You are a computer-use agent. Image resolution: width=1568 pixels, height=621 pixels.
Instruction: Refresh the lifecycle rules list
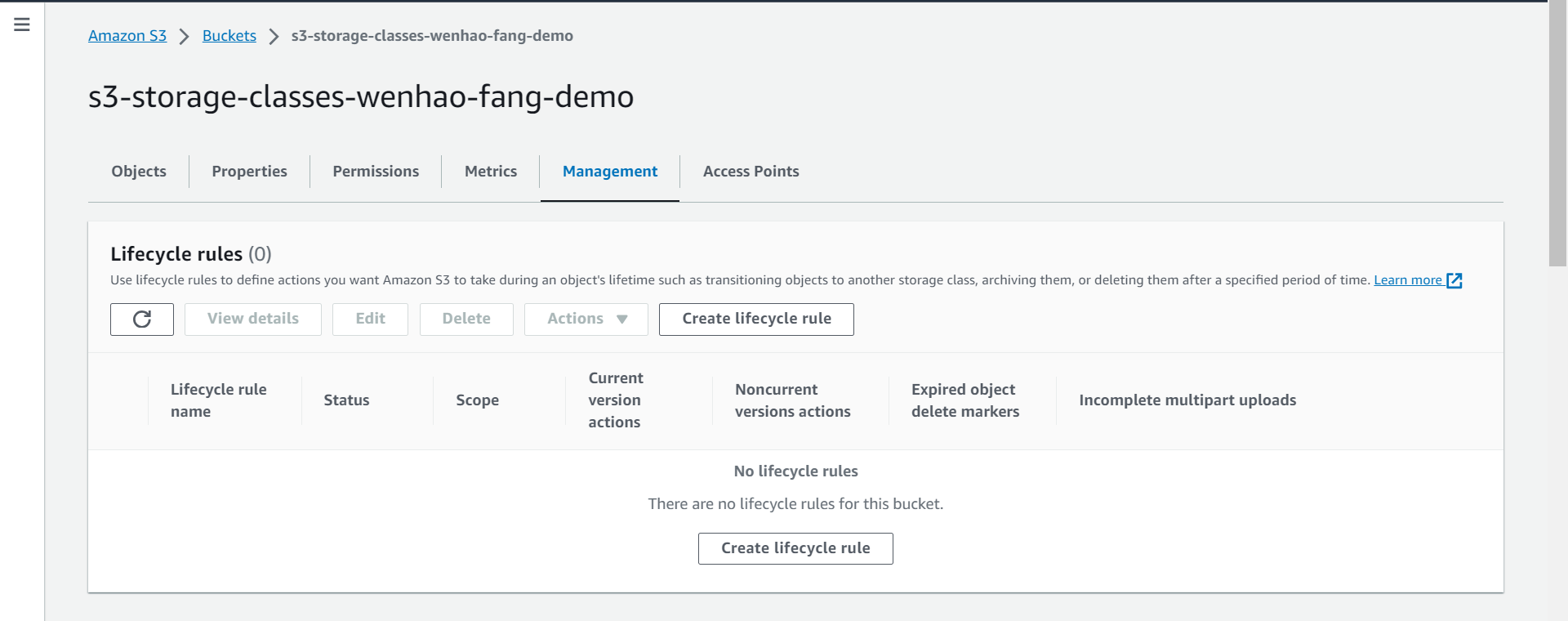click(x=142, y=319)
